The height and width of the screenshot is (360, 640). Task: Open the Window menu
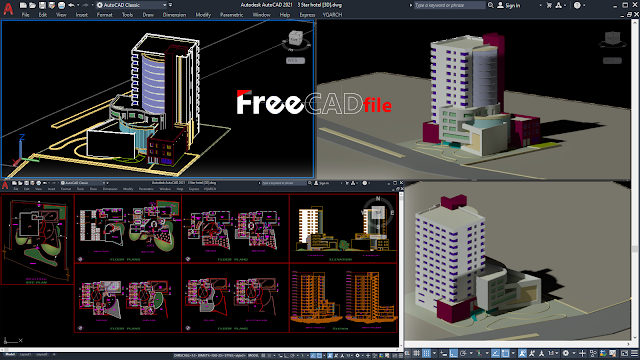point(261,15)
